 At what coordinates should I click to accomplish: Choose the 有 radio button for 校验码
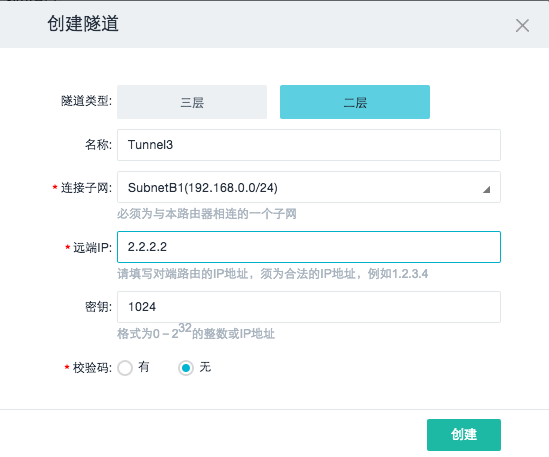[125, 368]
